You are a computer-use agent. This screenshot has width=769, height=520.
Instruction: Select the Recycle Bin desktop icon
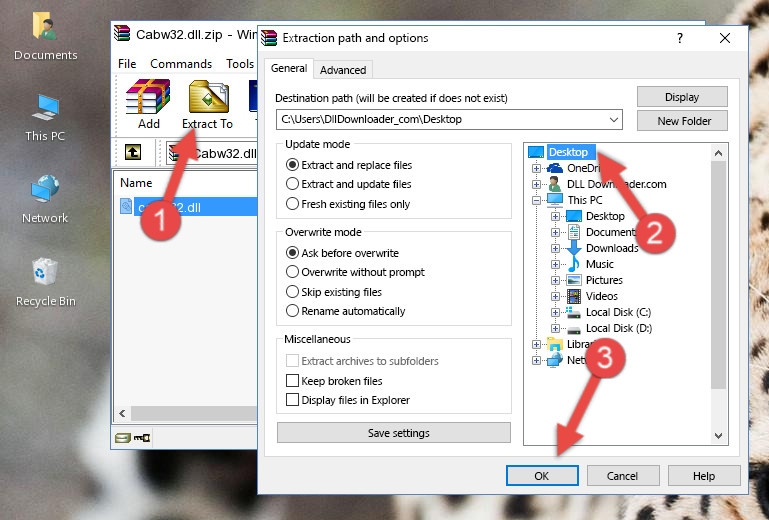[46, 283]
